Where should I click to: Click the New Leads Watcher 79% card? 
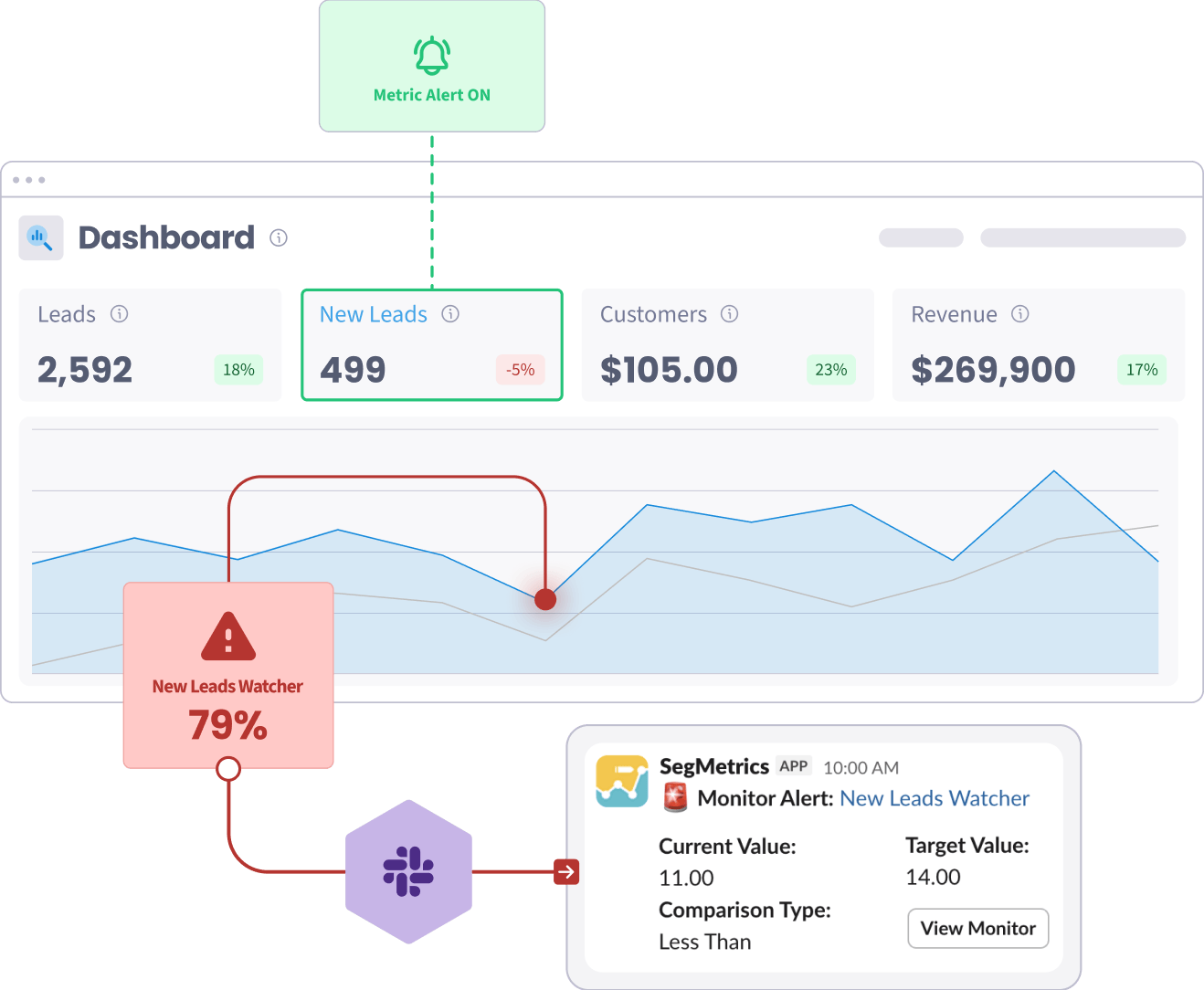tap(228, 675)
